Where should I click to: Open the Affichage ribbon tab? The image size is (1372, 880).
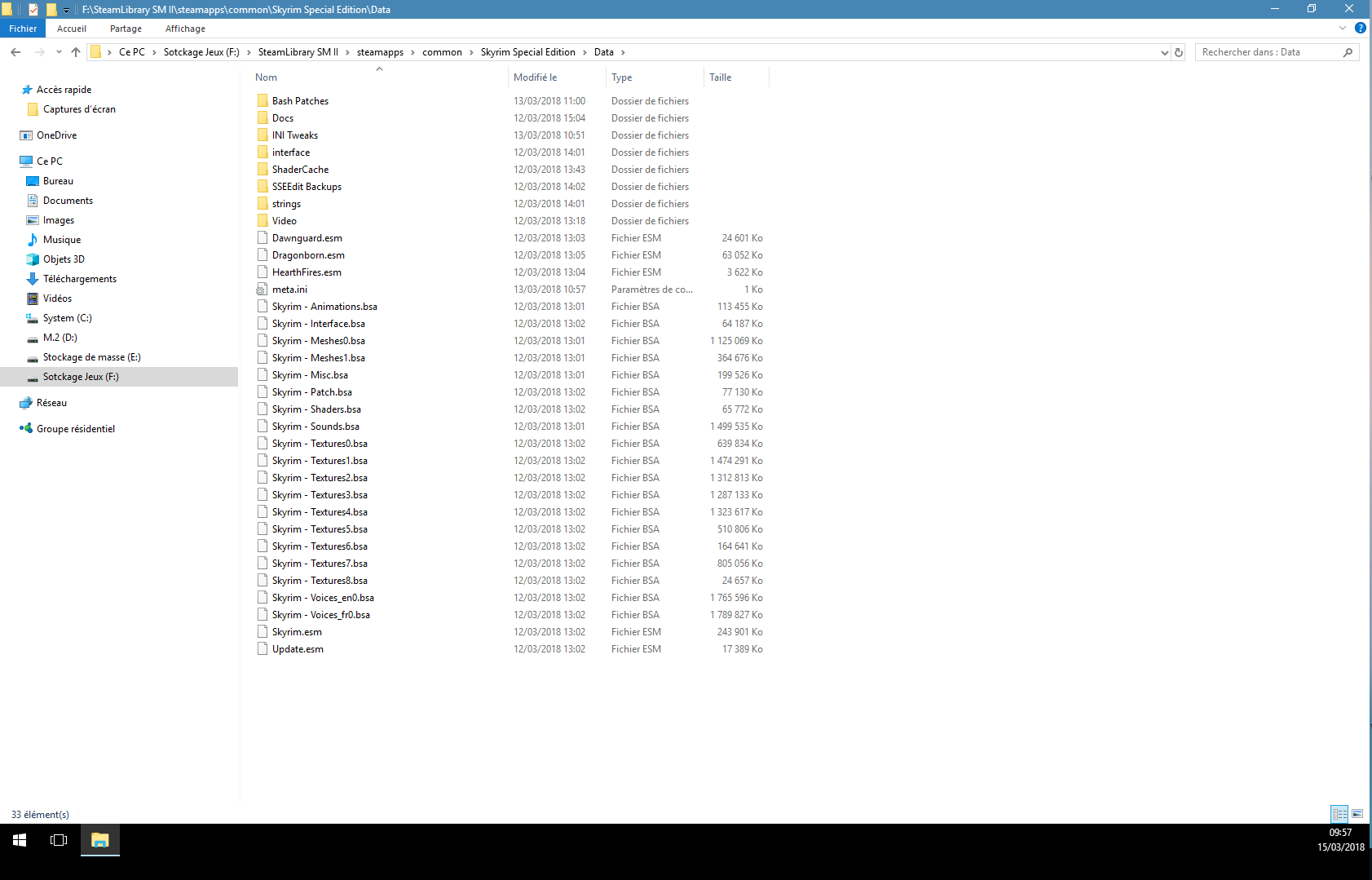pos(185,29)
